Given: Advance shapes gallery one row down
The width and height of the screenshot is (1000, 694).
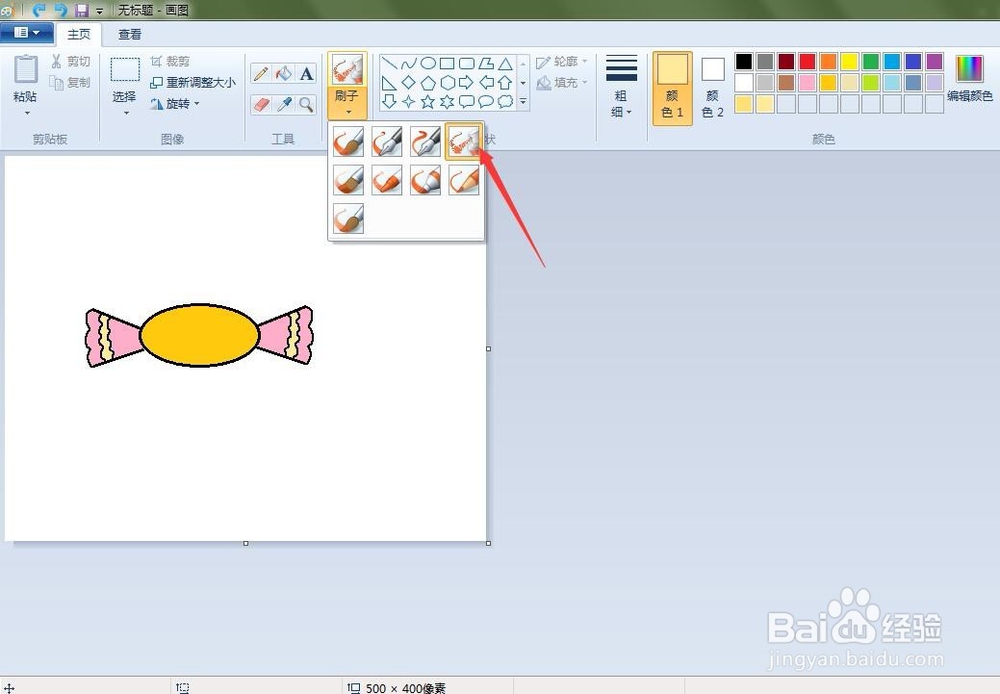Looking at the screenshot, I should [x=523, y=83].
